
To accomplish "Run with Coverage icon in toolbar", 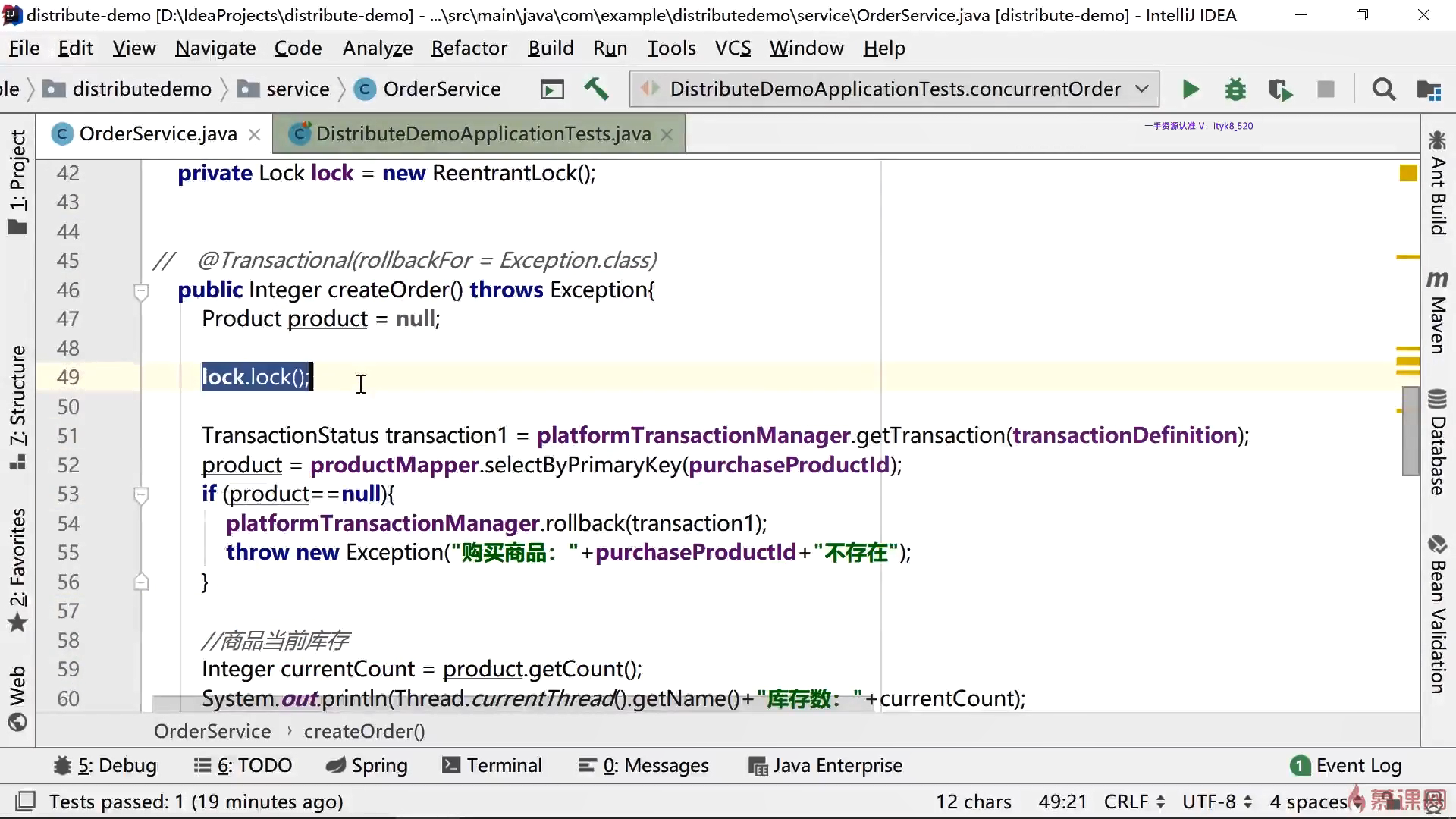I will tap(1280, 89).
